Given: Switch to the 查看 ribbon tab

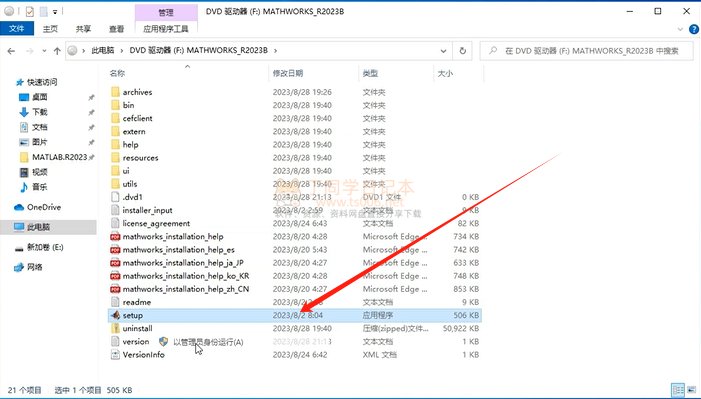Looking at the screenshot, I should [x=116, y=29].
